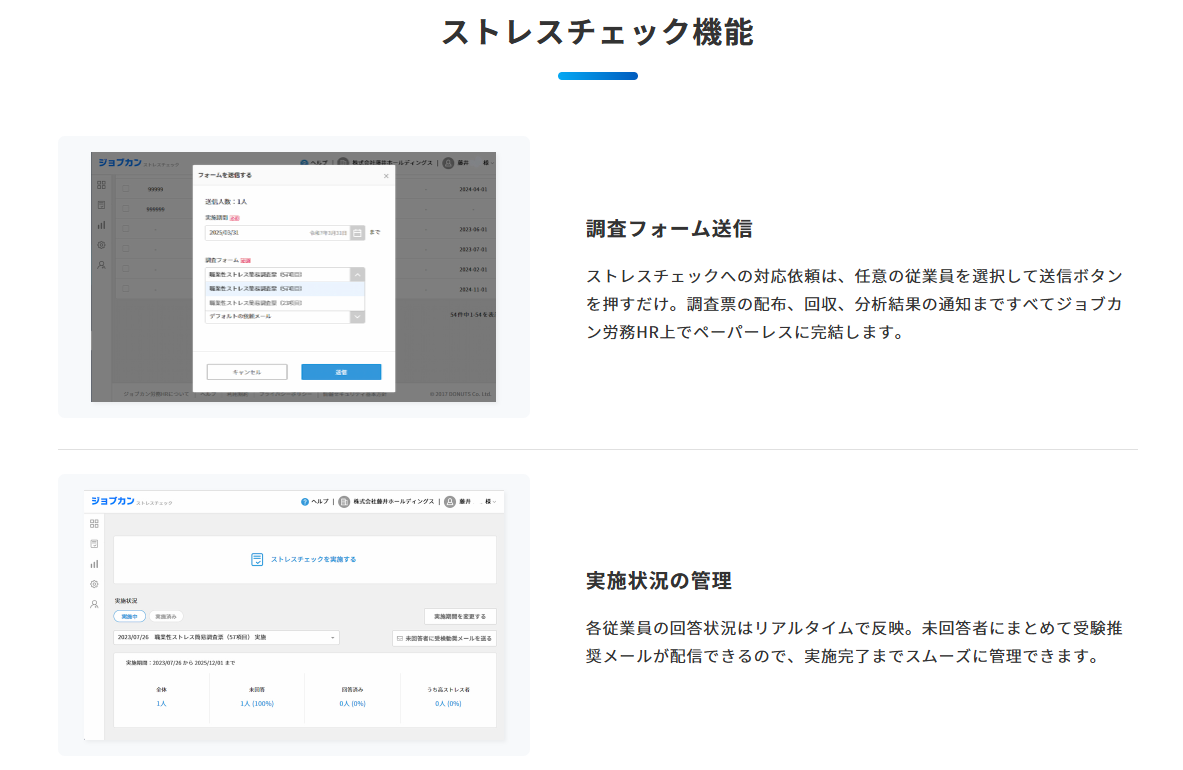Tick the checkbox for row 99999
The image size is (1183, 770).
coord(126,189)
